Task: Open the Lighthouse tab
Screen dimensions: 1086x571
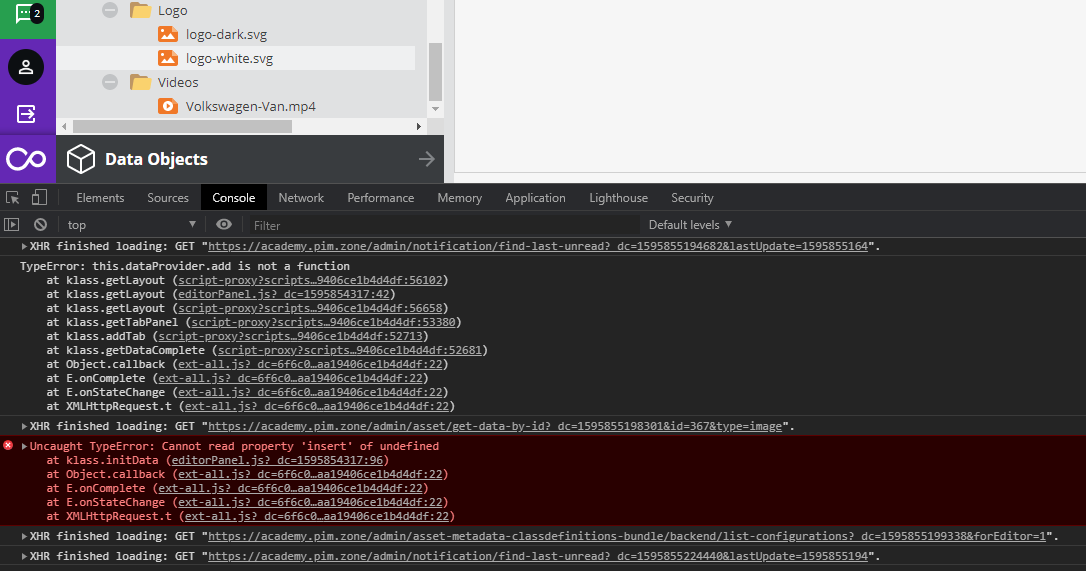Action: [618, 197]
